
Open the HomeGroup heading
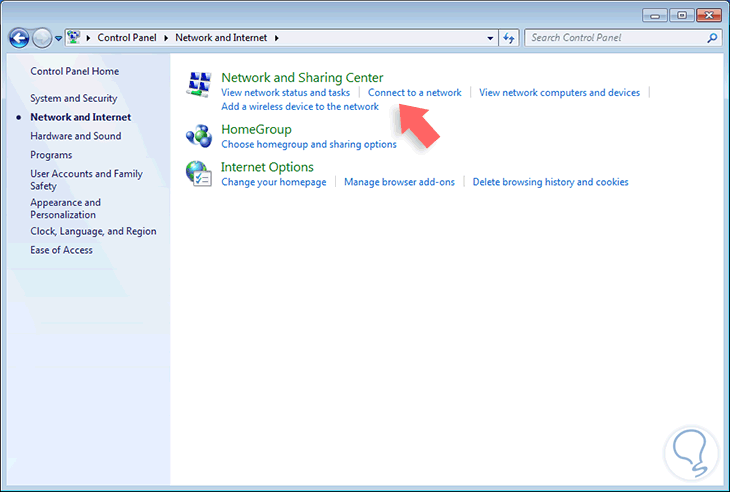click(257, 129)
